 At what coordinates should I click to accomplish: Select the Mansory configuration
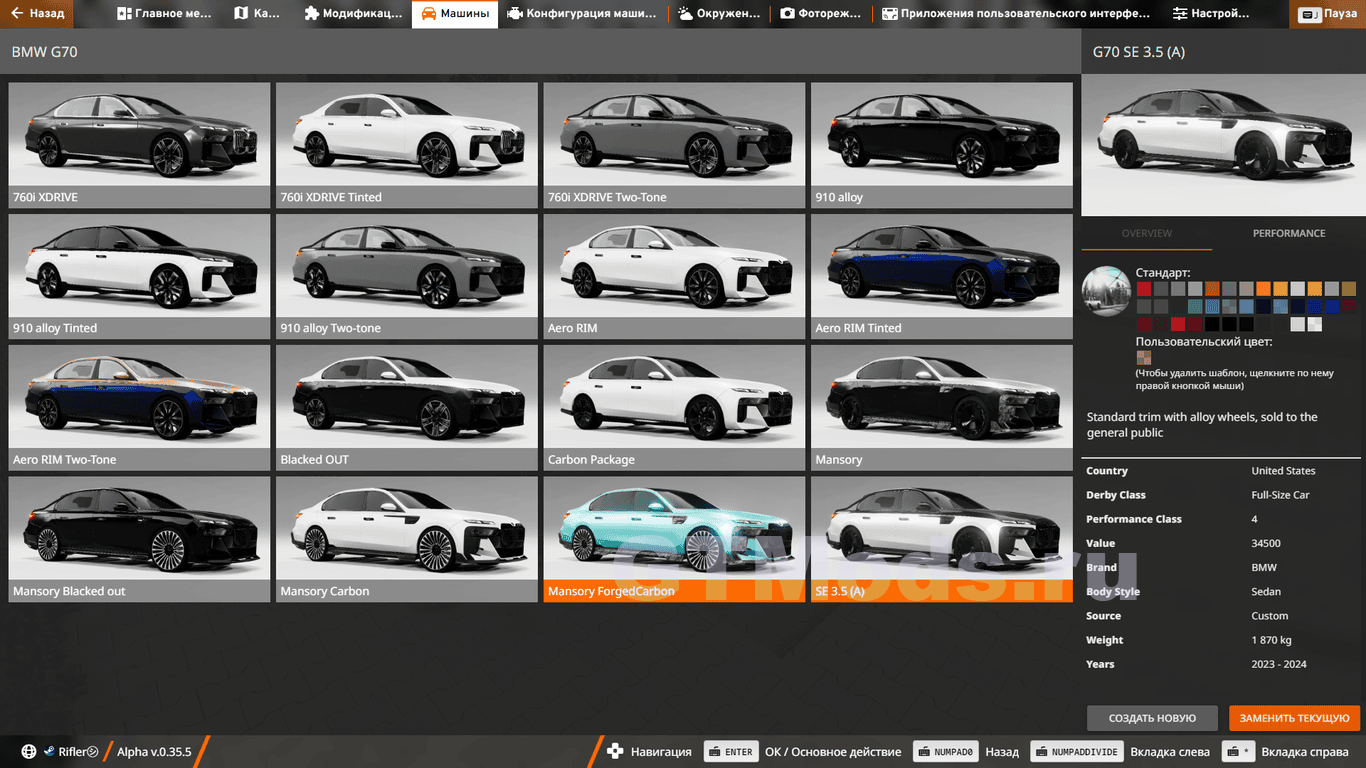(942, 407)
